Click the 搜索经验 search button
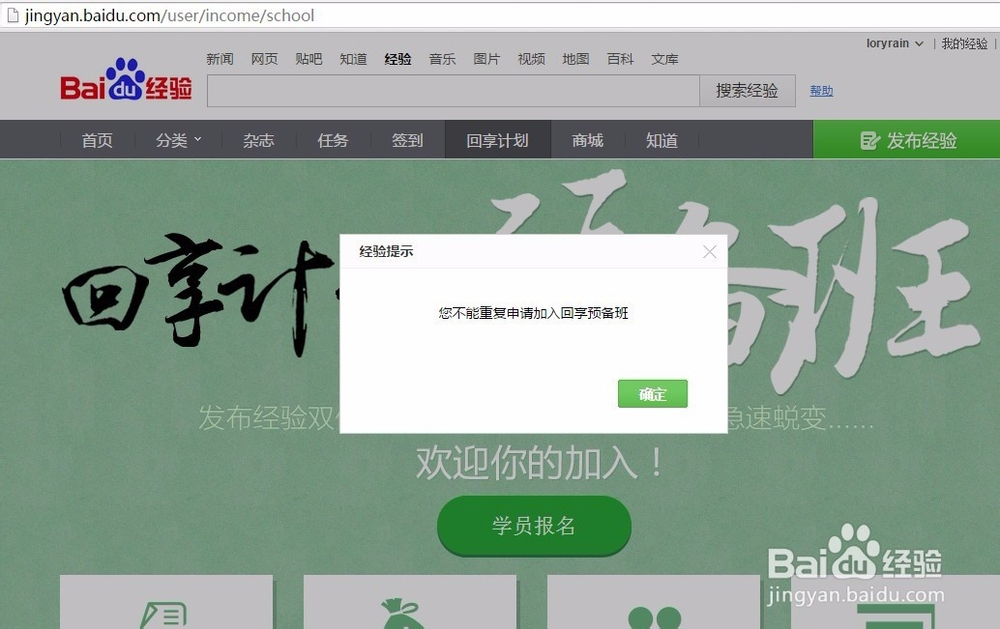The height and width of the screenshot is (629, 1000). [x=747, y=91]
